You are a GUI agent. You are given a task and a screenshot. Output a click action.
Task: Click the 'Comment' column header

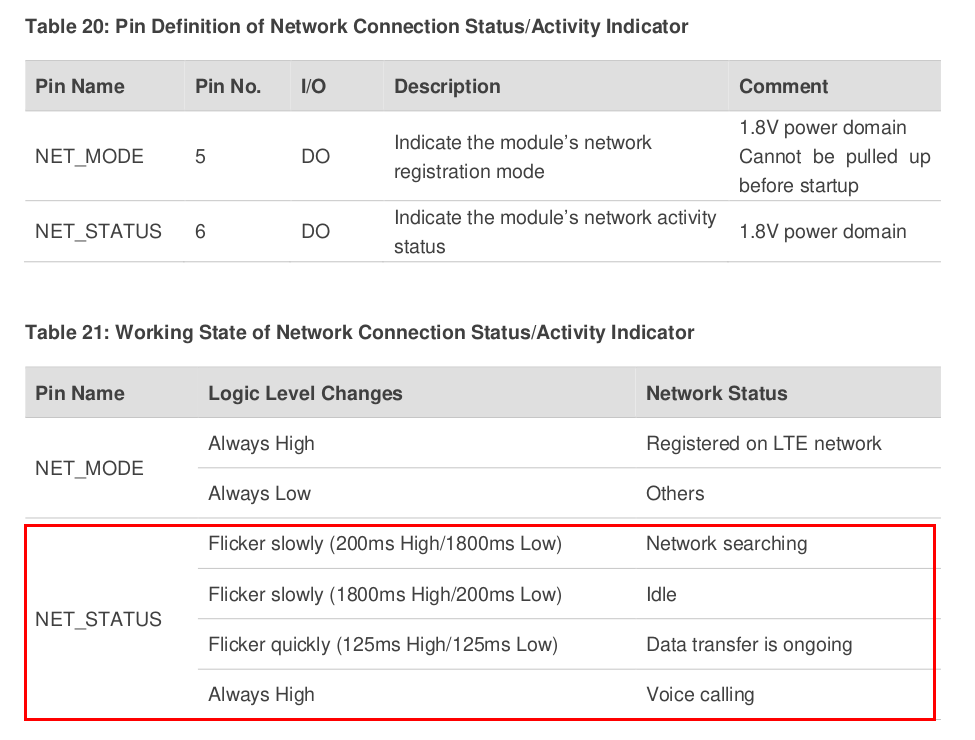pos(783,87)
